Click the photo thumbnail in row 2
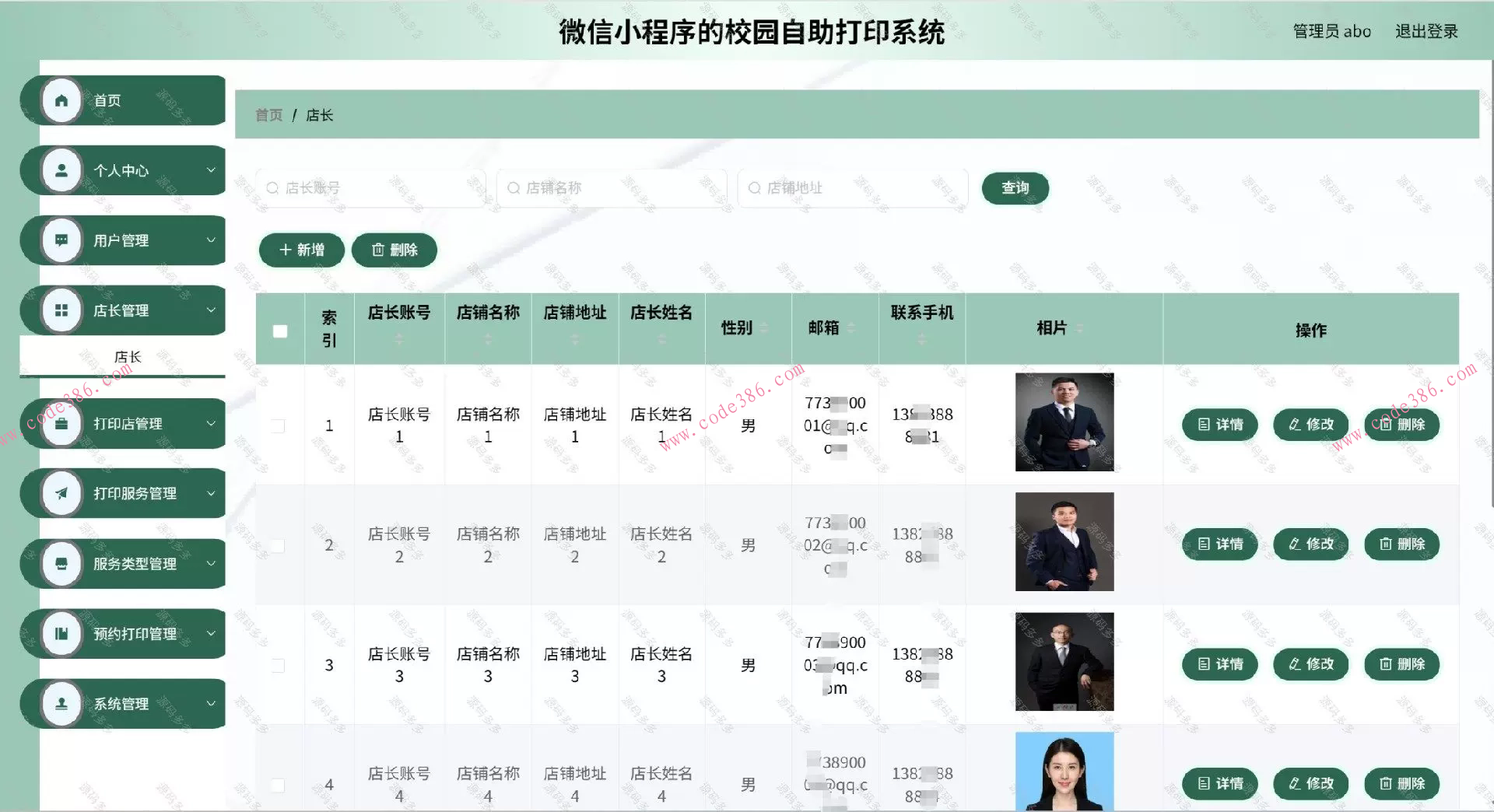1494x812 pixels. click(1064, 541)
